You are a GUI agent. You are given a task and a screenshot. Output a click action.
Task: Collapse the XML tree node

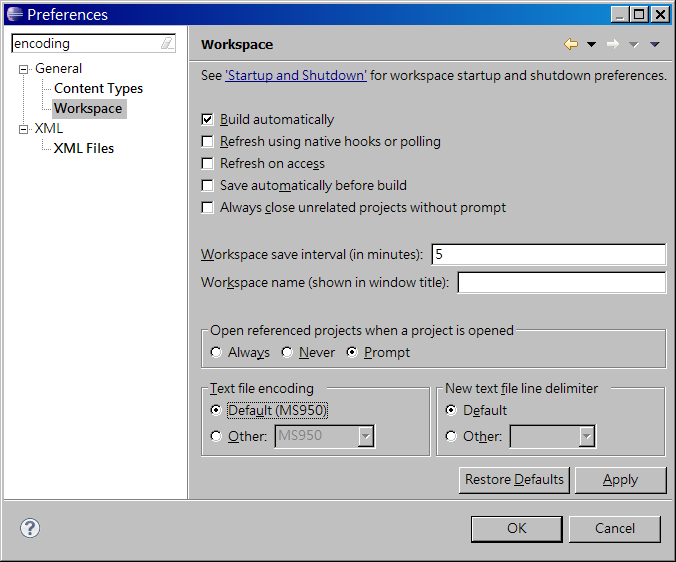point(24,129)
